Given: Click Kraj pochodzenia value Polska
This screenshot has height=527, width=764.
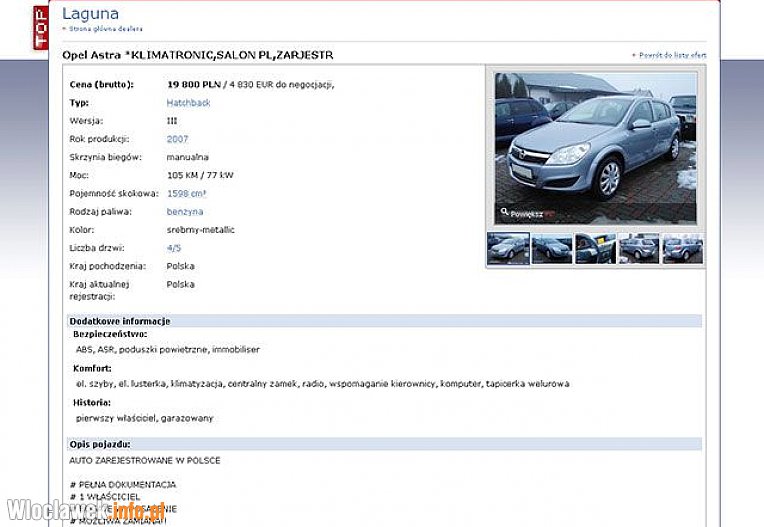Looking at the screenshot, I should [181, 266].
